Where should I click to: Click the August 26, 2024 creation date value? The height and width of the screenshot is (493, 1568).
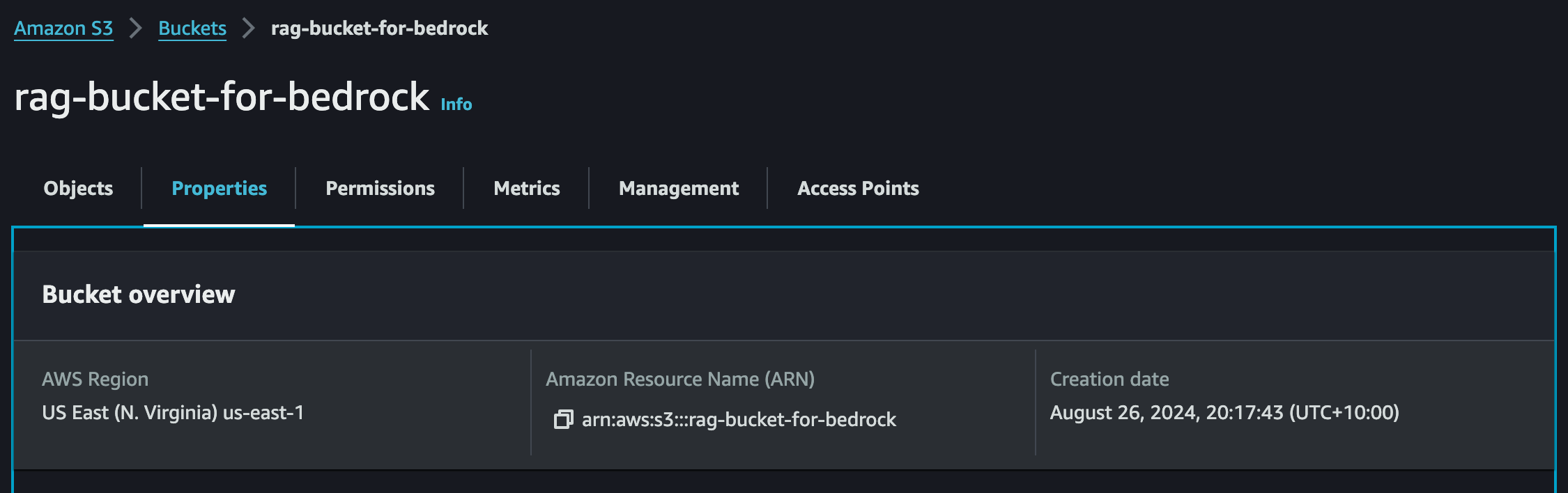click(x=1224, y=413)
